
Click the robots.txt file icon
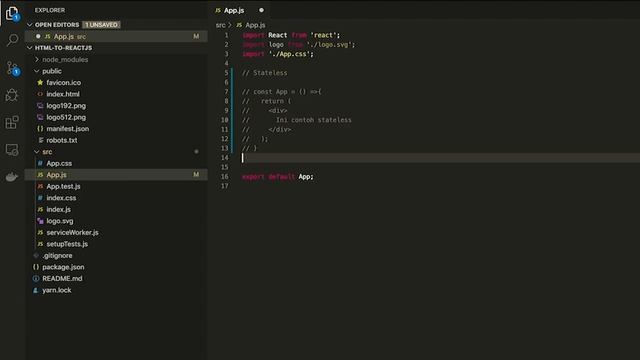(x=40, y=140)
